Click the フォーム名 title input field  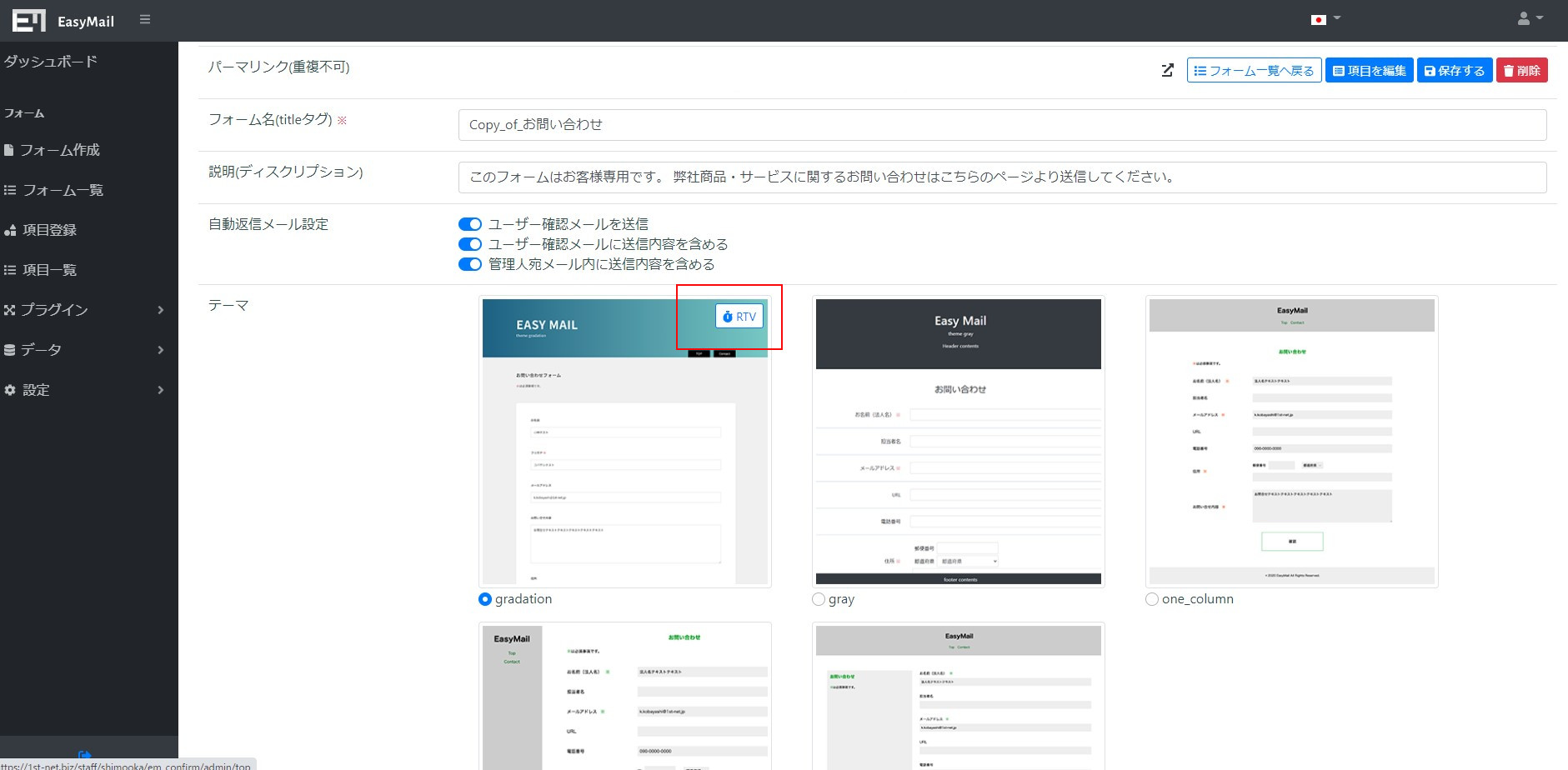(1002, 125)
